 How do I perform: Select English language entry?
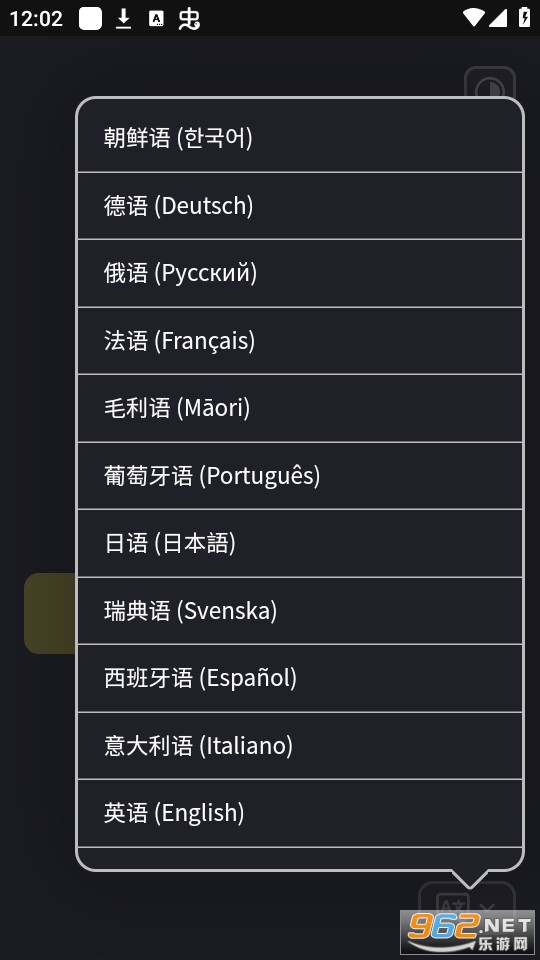[x=300, y=813]
